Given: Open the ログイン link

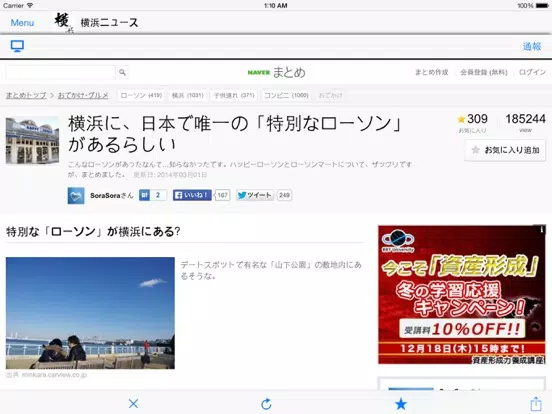Looking at the screenshot, I should click(x=532, y=72).
